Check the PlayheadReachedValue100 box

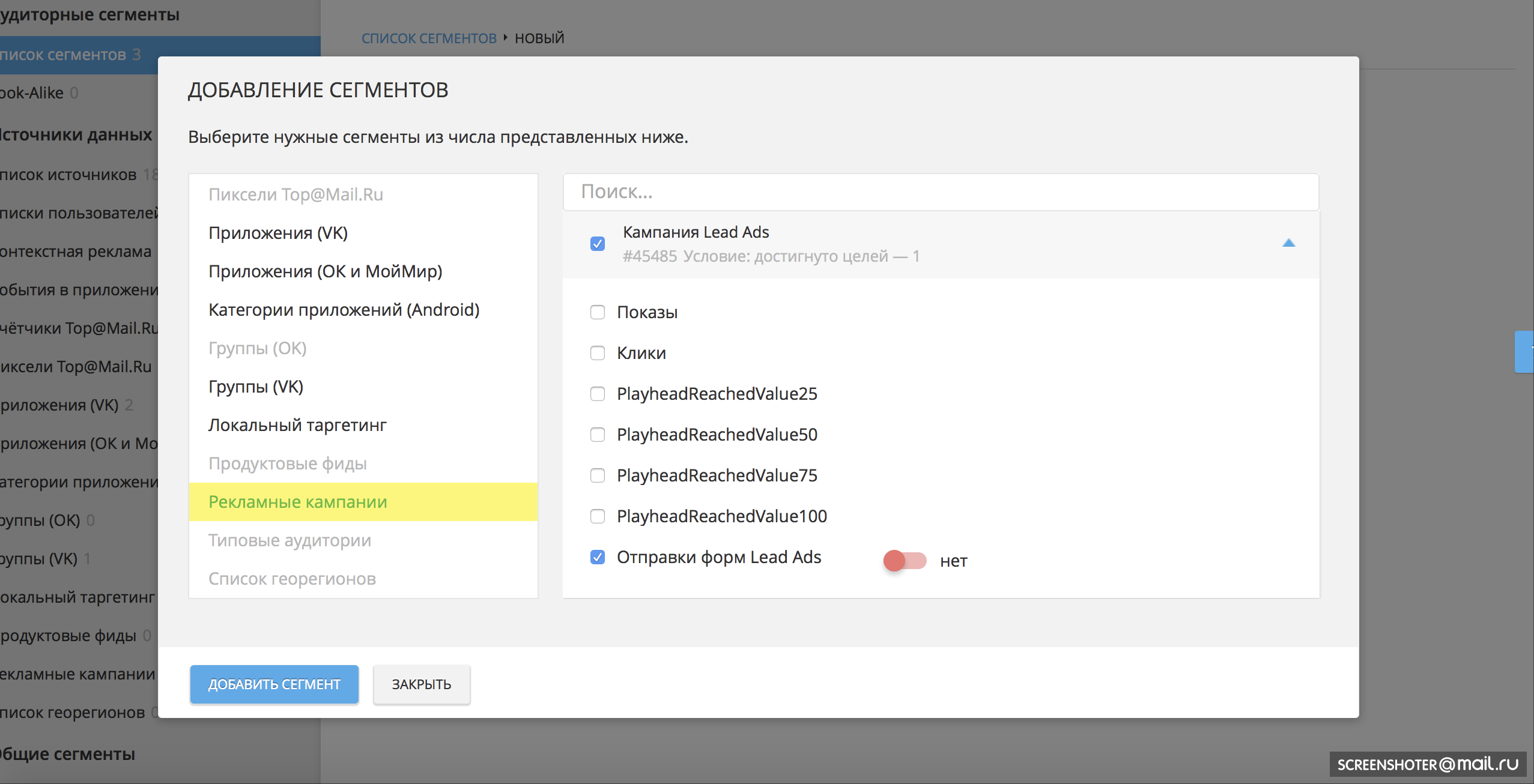pyautogui.click(x=597, y=516)
